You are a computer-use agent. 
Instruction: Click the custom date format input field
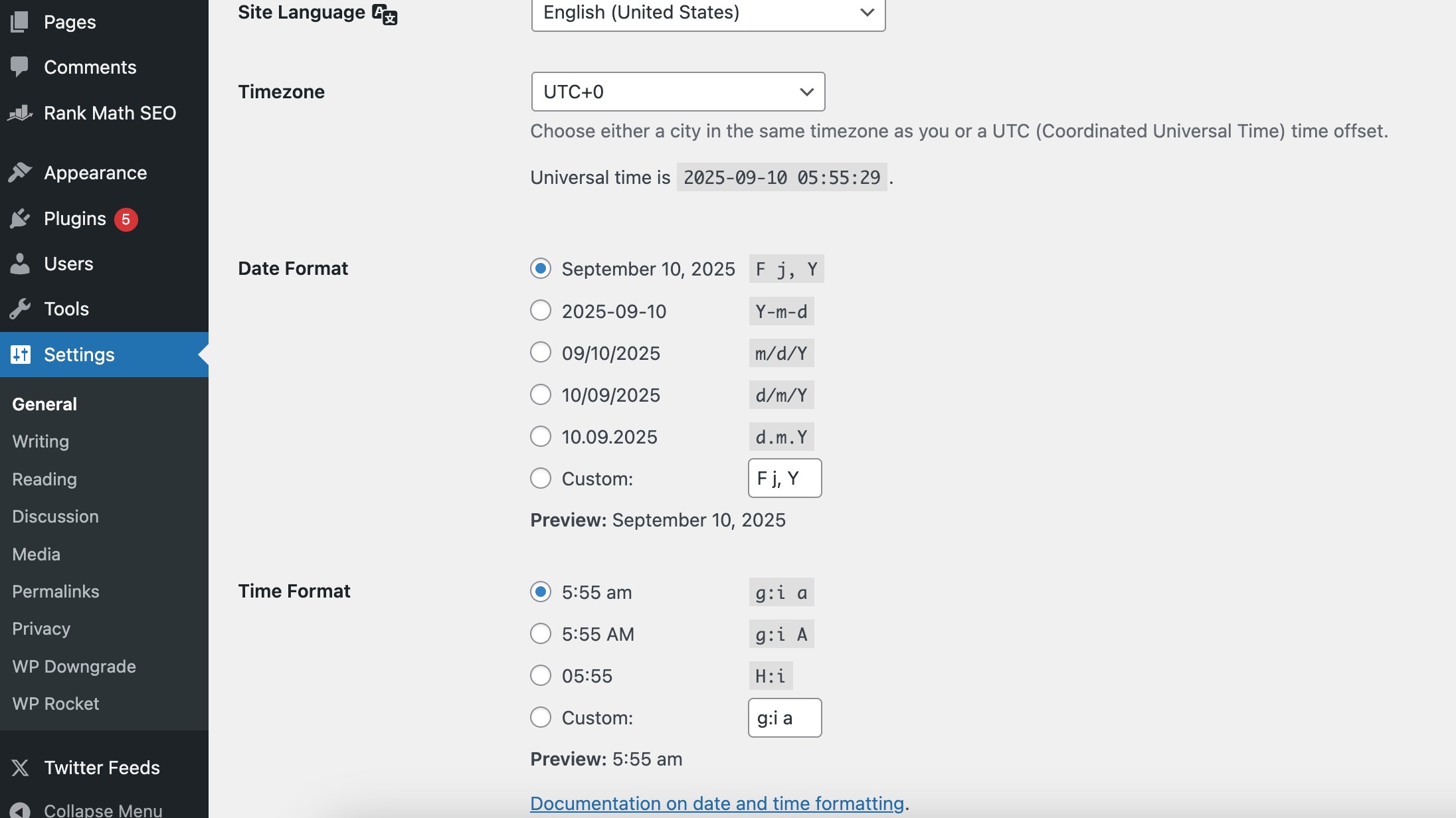coord(784,478)
